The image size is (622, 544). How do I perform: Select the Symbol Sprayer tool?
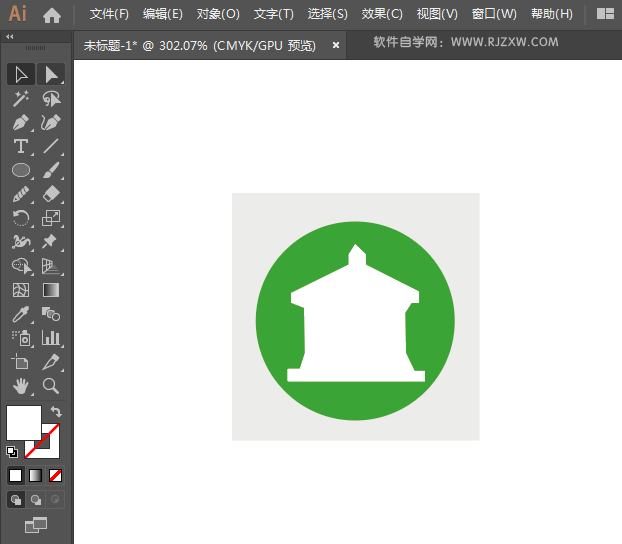[21, 338]
